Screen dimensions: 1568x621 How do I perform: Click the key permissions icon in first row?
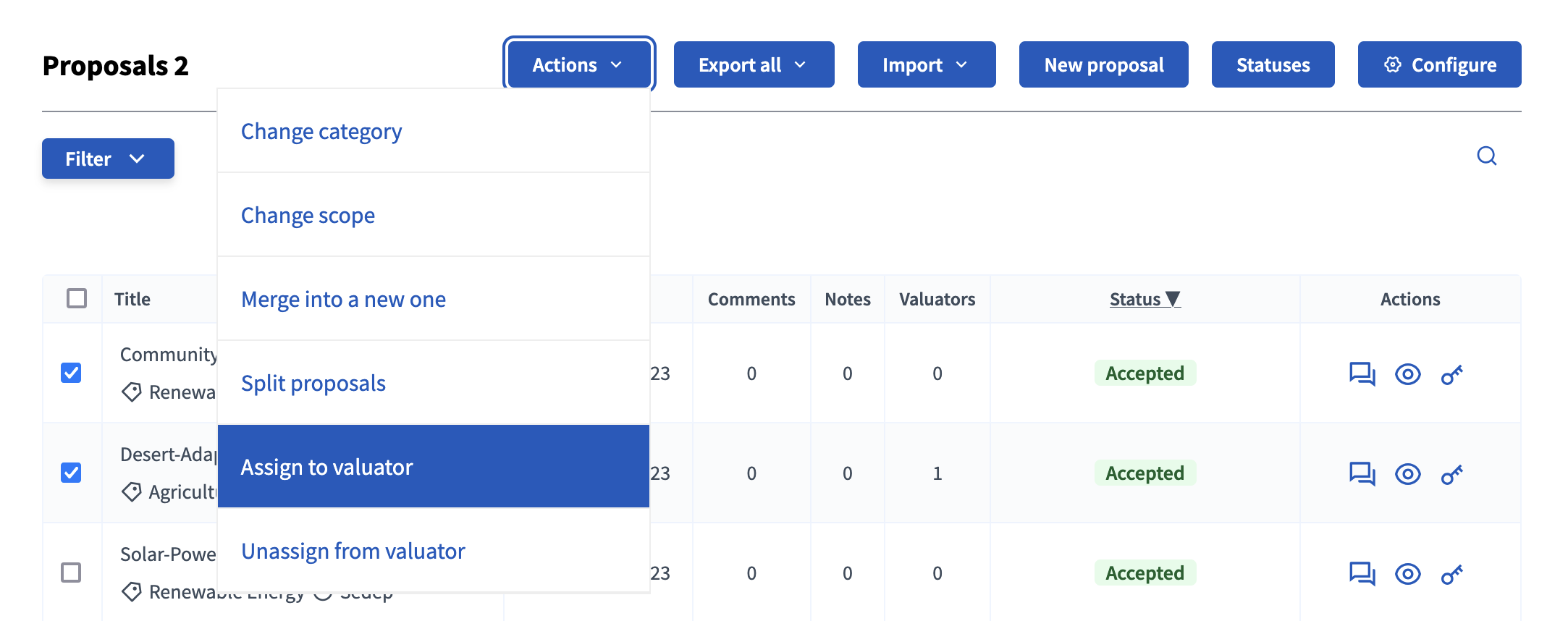(1451, 375)
